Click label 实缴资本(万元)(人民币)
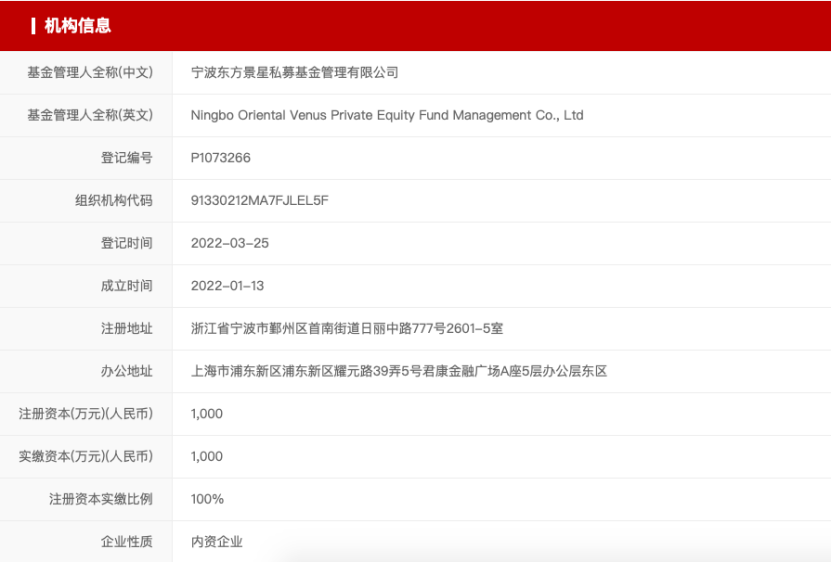 pos(86,456)
